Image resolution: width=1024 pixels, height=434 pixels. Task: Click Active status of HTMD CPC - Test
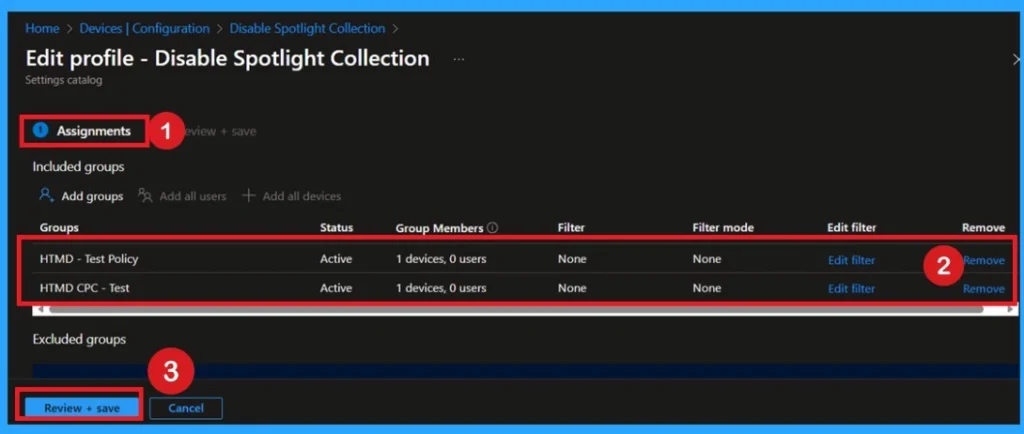click(336, 288)
